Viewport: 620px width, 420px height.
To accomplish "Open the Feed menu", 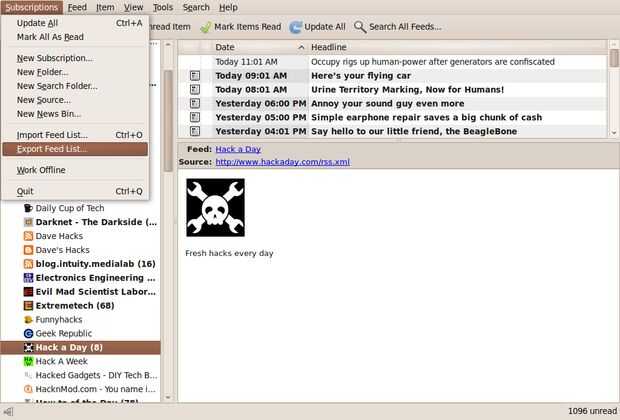I will [x=77, y=7].
